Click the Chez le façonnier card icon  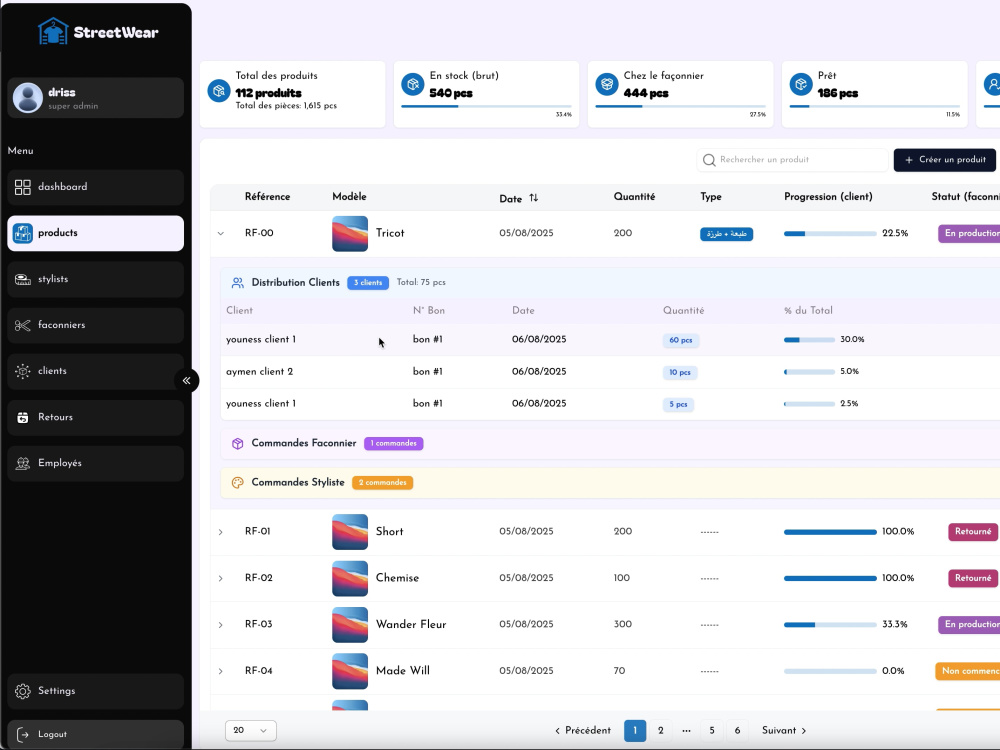[x=607, y=84]
